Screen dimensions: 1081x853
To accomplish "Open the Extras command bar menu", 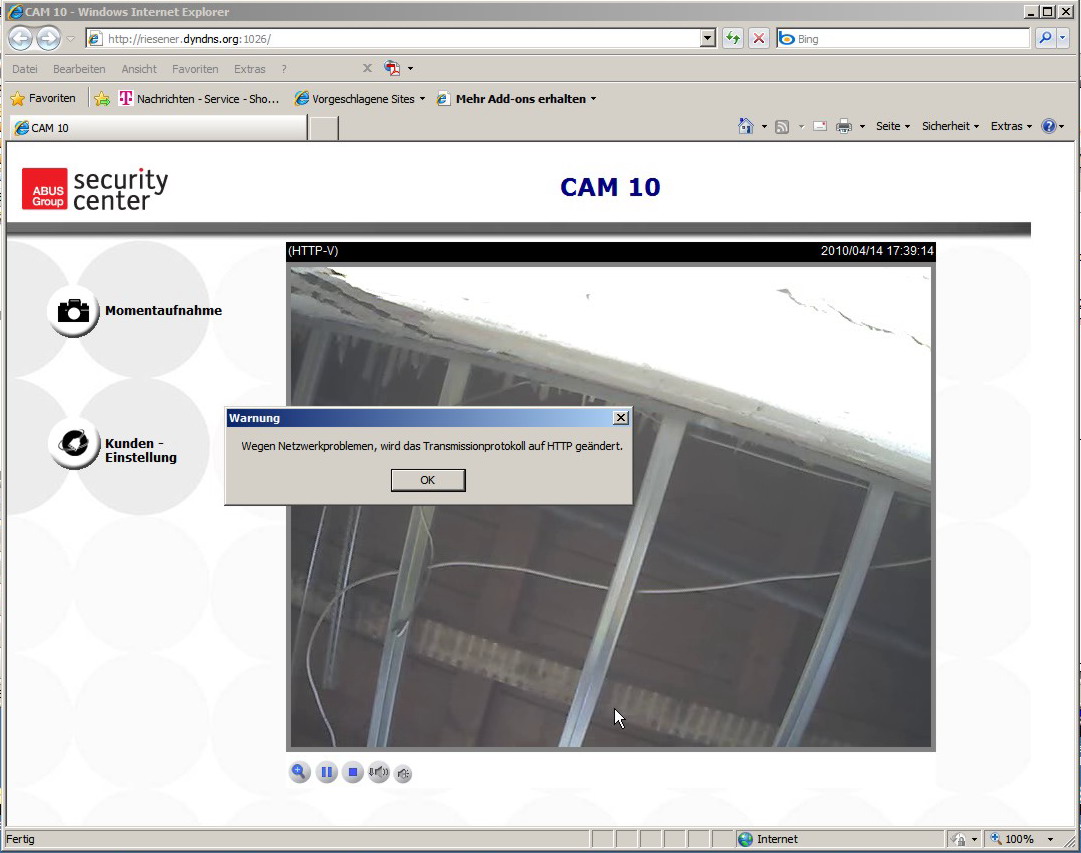I will pyautogui.click(x=1011, y=126).
